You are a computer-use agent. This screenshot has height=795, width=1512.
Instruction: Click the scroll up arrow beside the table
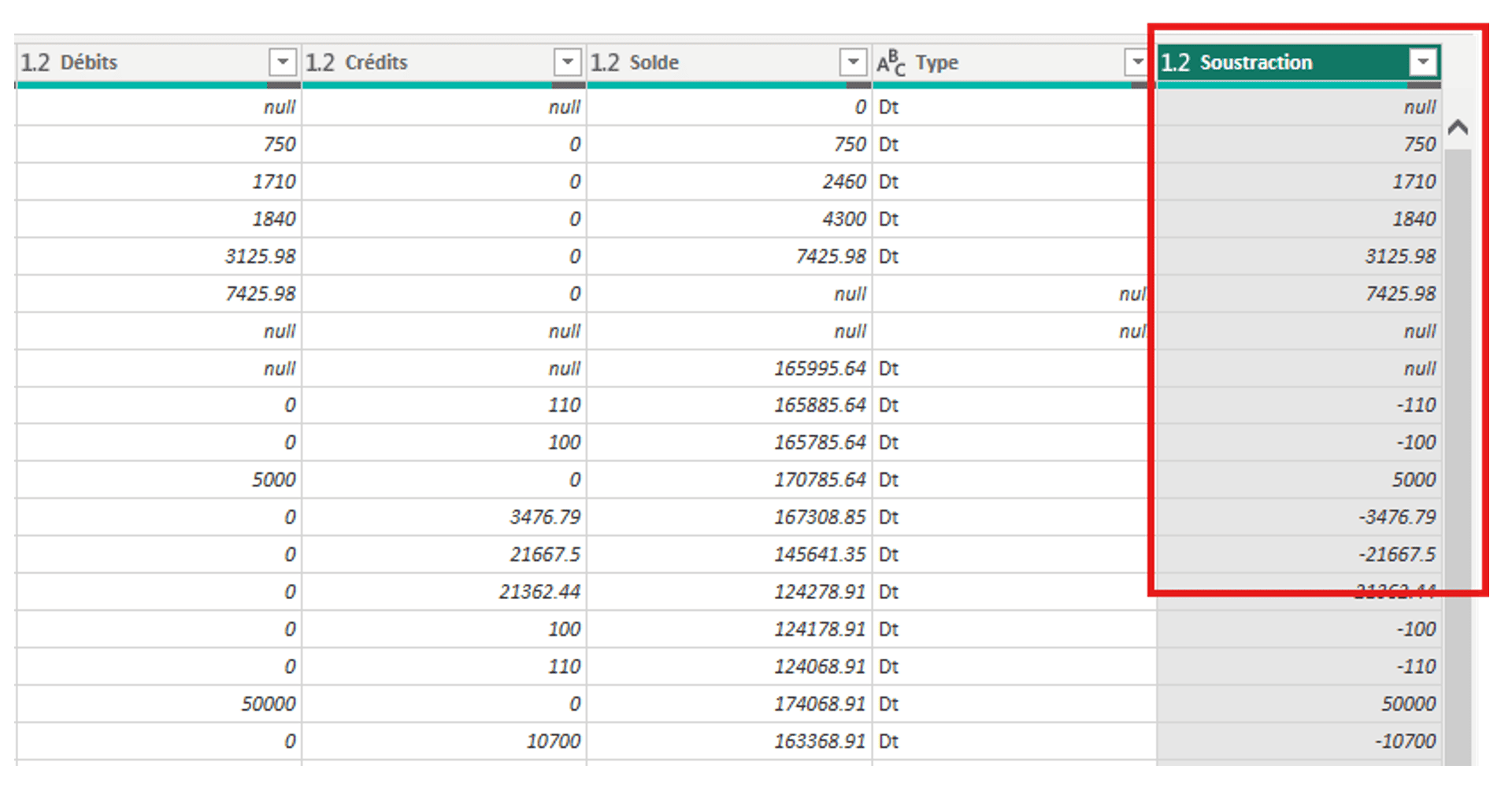(x=1458, y=128)
